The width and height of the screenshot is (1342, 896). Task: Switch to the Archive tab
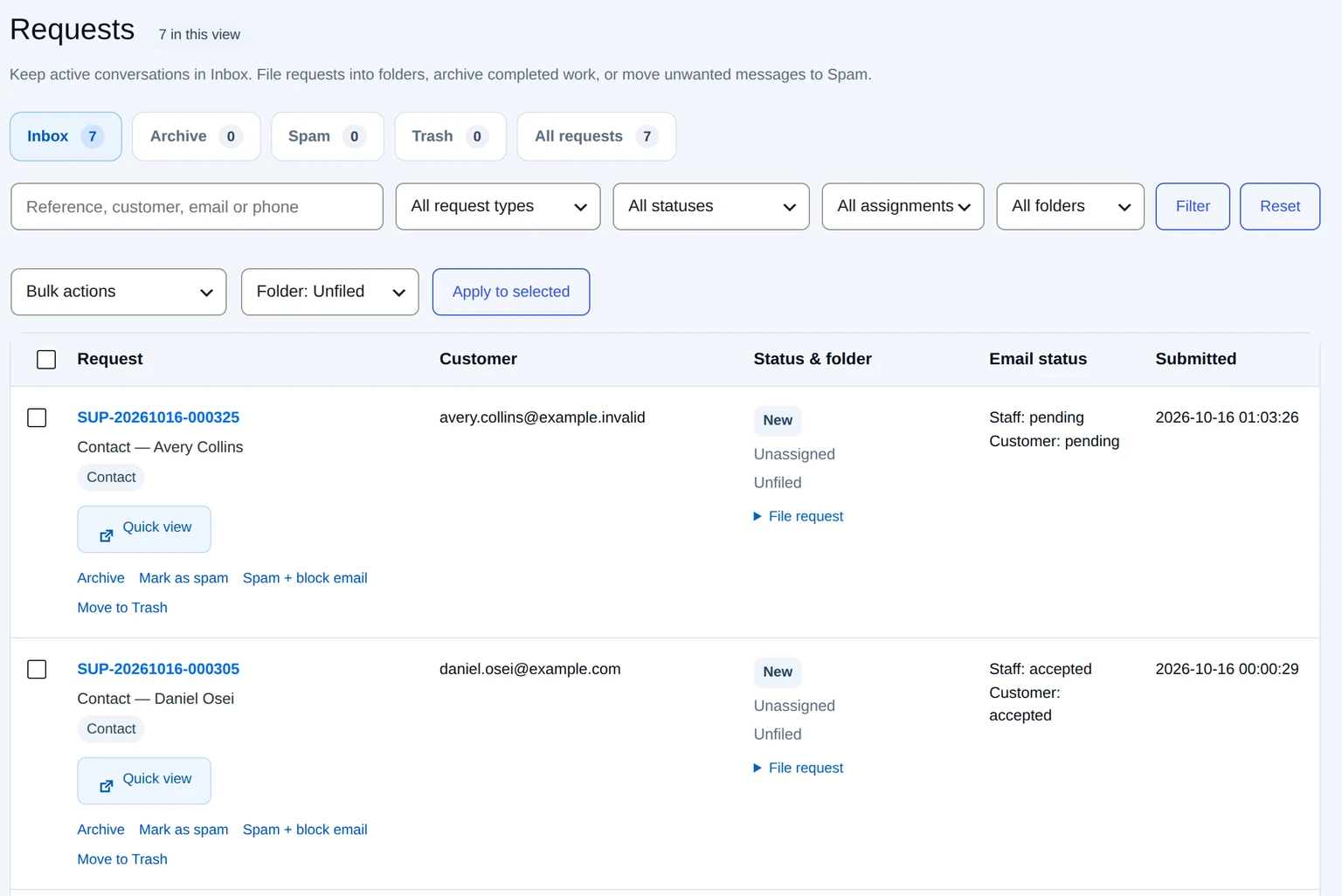(197, 136)
